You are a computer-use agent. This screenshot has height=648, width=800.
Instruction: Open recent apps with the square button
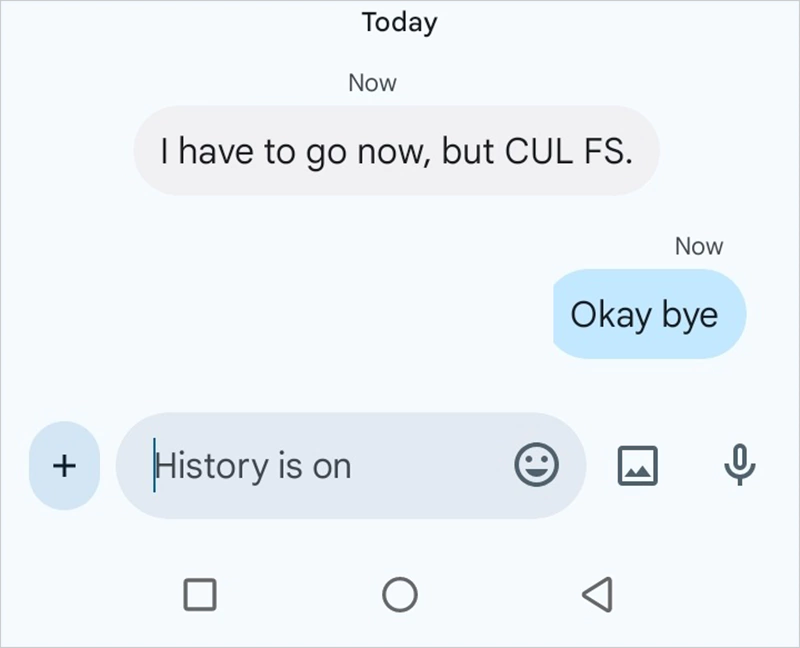(201, 594)
